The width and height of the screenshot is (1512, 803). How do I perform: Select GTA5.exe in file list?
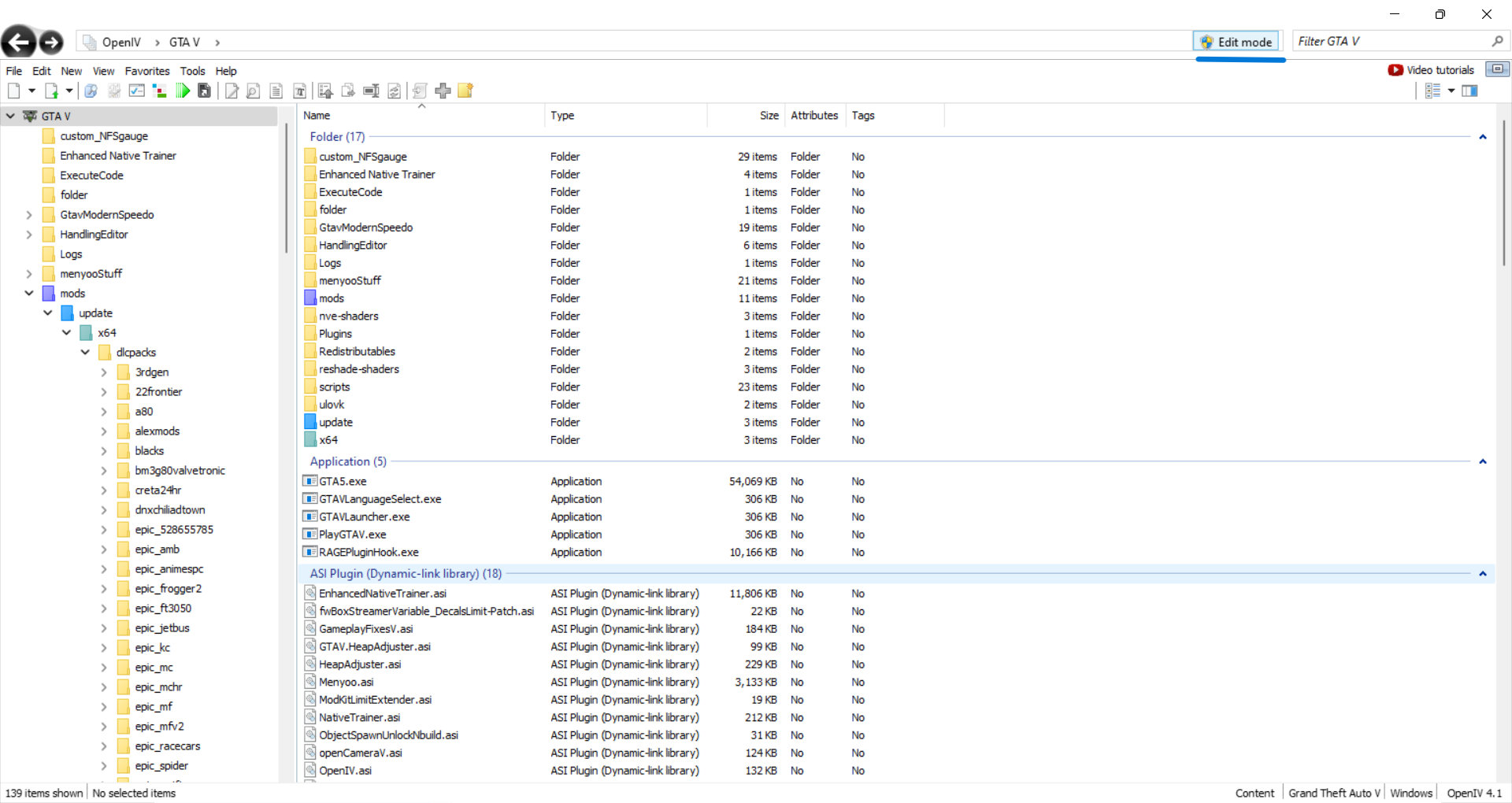coord(343,482)
